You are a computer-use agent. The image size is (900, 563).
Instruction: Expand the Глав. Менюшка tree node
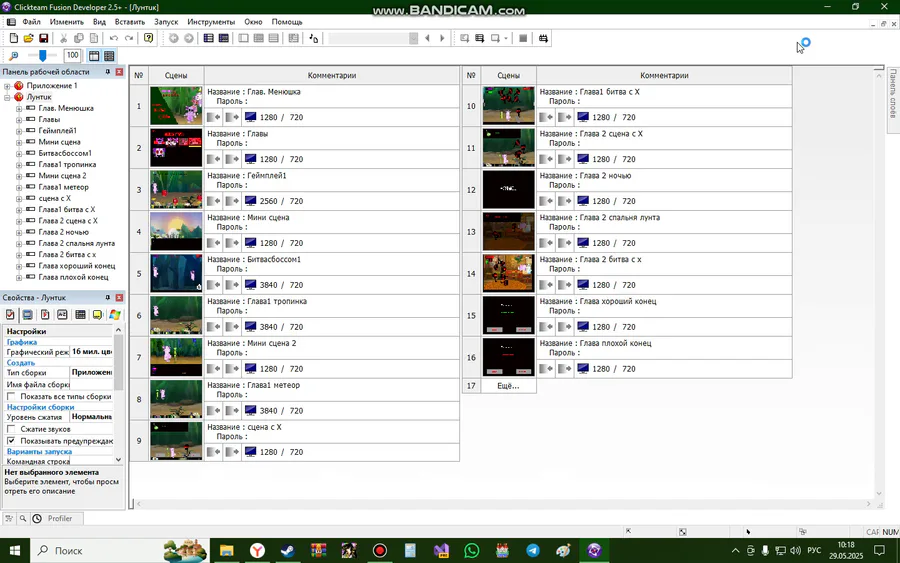click(x=19, y=108)
